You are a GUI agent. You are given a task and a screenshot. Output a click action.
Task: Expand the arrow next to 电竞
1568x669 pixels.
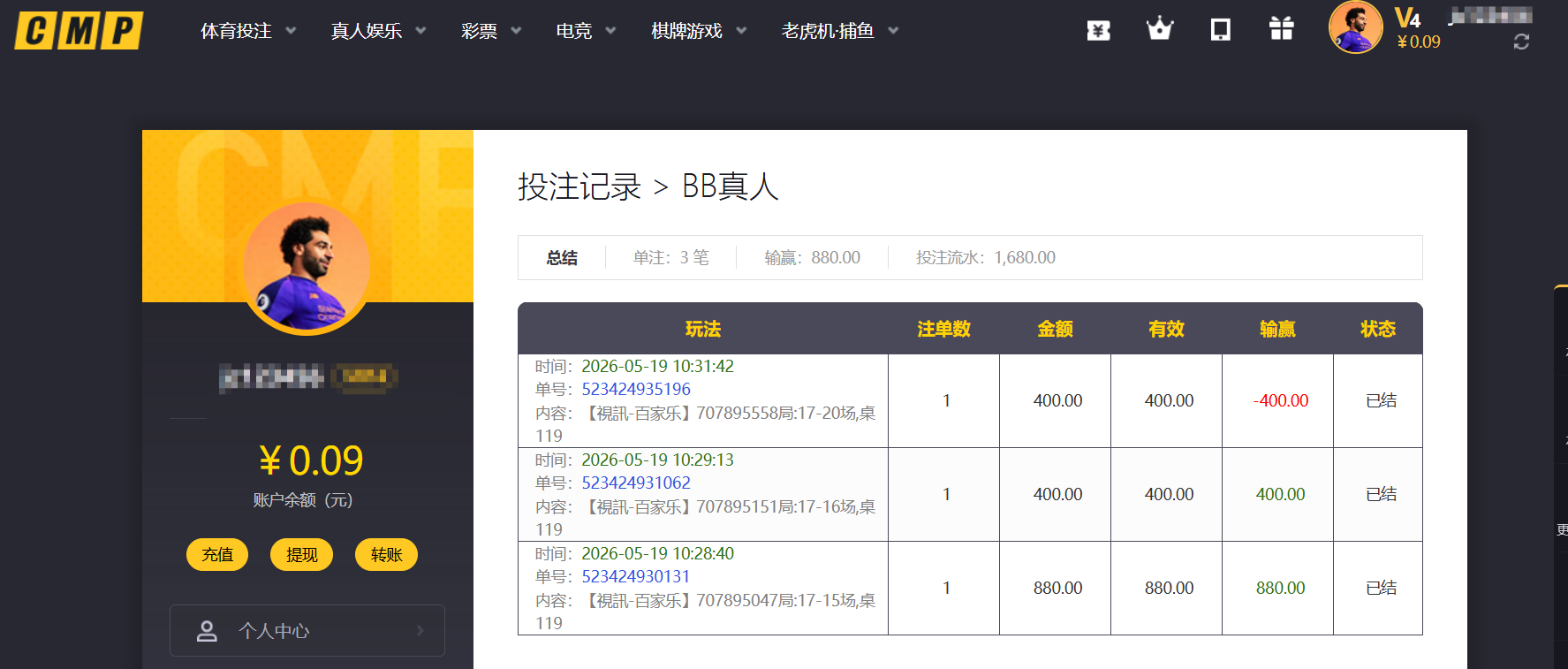610,31
